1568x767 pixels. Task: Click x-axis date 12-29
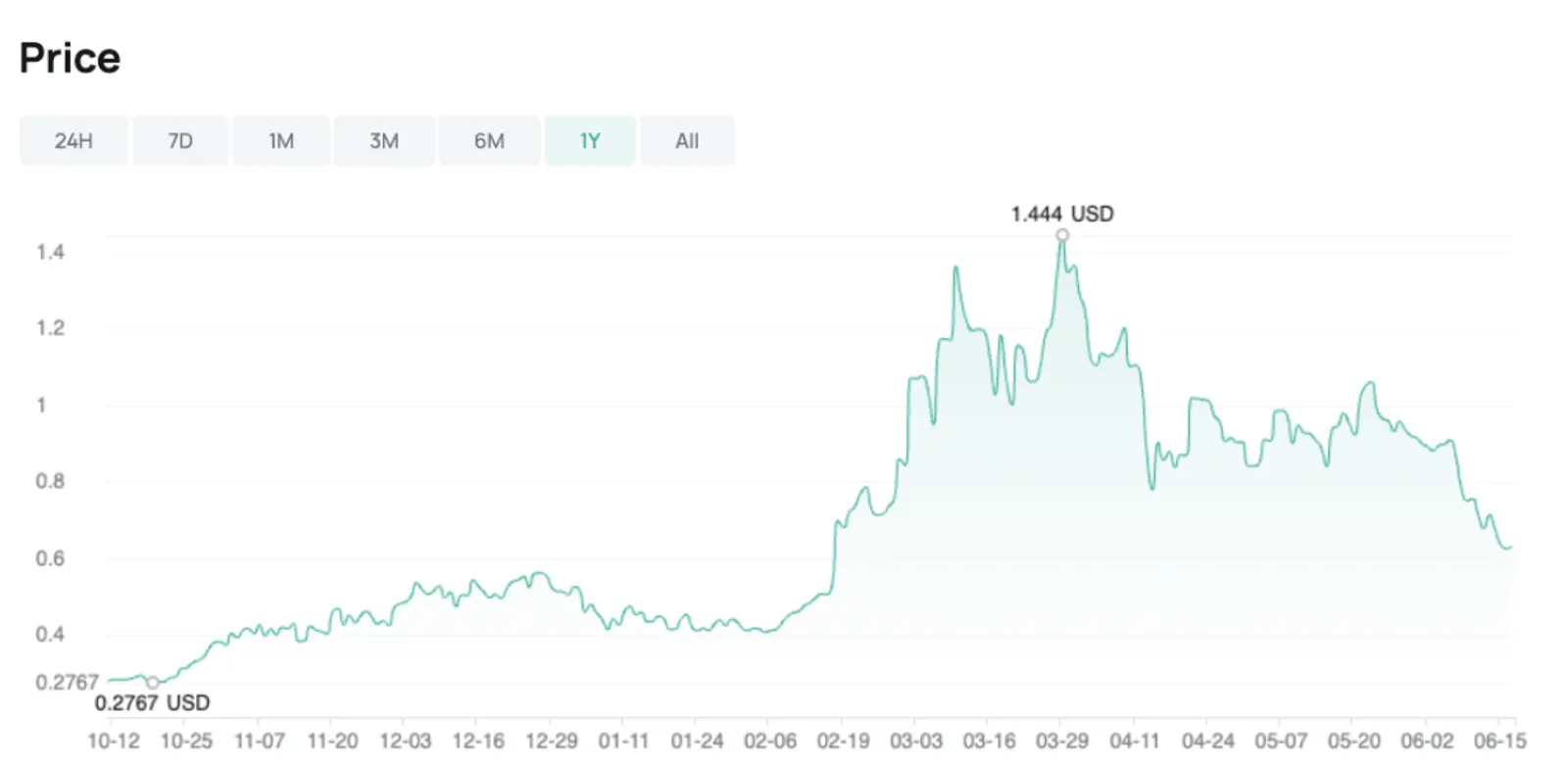[x=552, y=742]
